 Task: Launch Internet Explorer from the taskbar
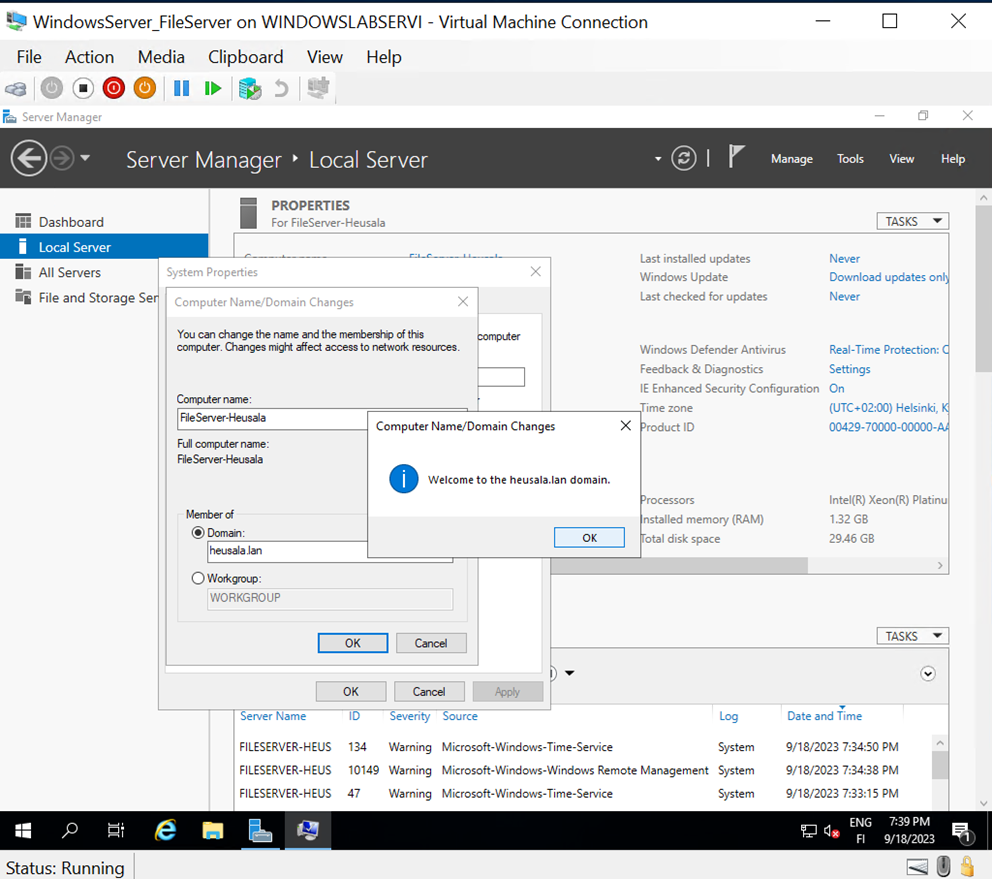click(165, 831)
